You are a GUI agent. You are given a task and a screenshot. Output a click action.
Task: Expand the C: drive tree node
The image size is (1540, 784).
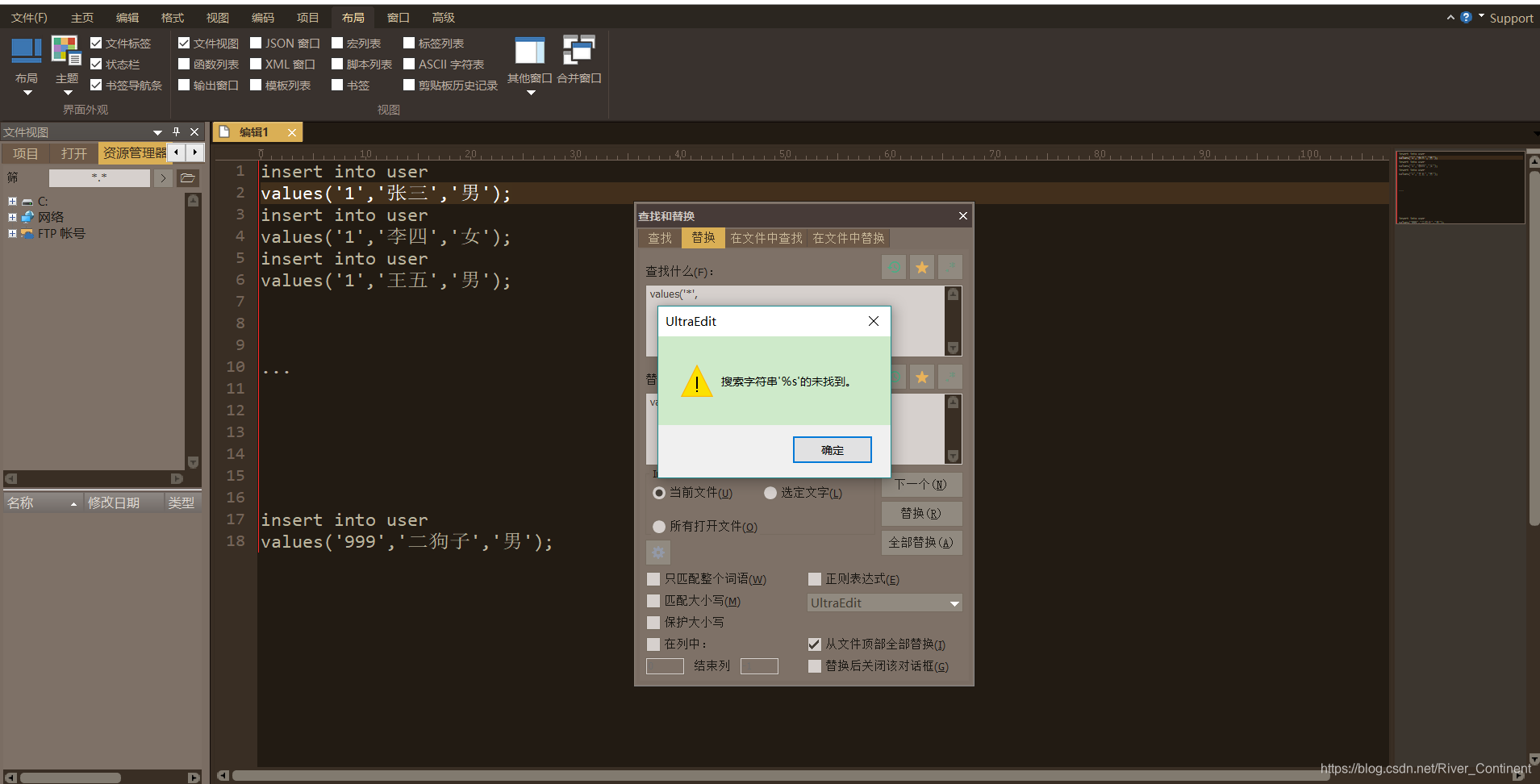pos(12,202)
